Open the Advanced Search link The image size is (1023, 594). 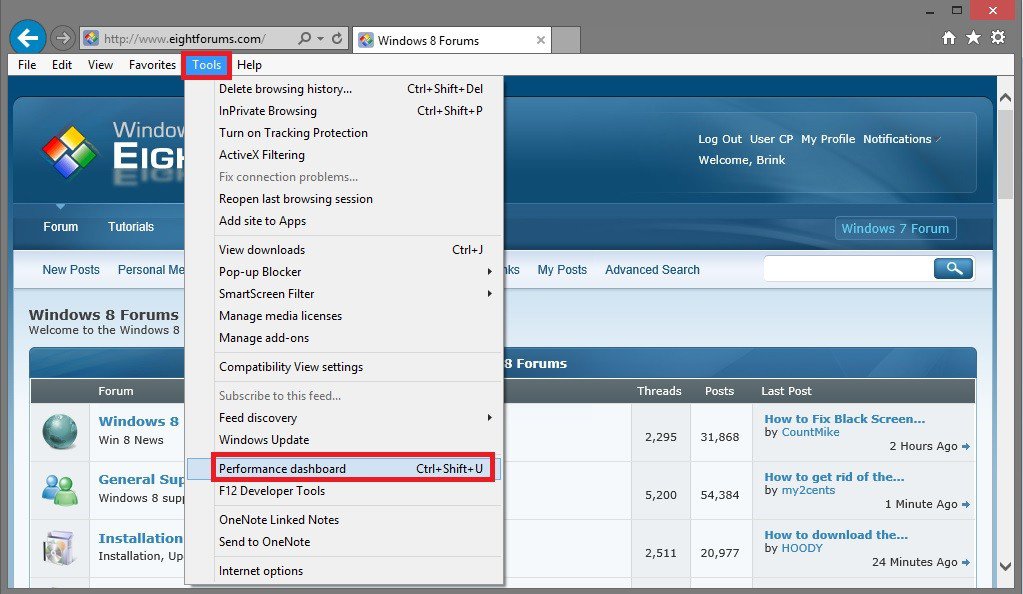pyautogui.click(x=652, y=270)
